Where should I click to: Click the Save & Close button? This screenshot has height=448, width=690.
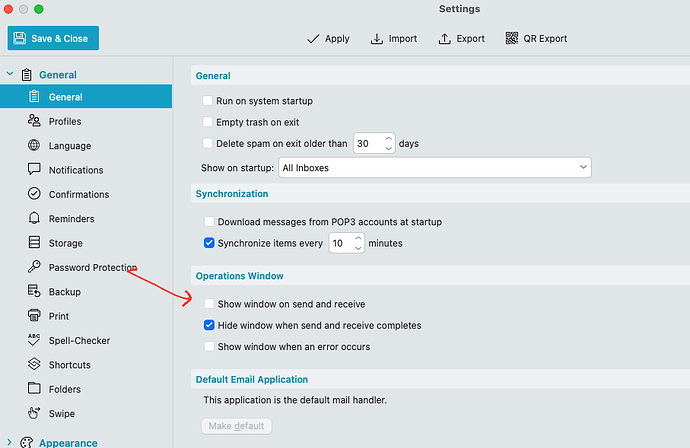53,38
